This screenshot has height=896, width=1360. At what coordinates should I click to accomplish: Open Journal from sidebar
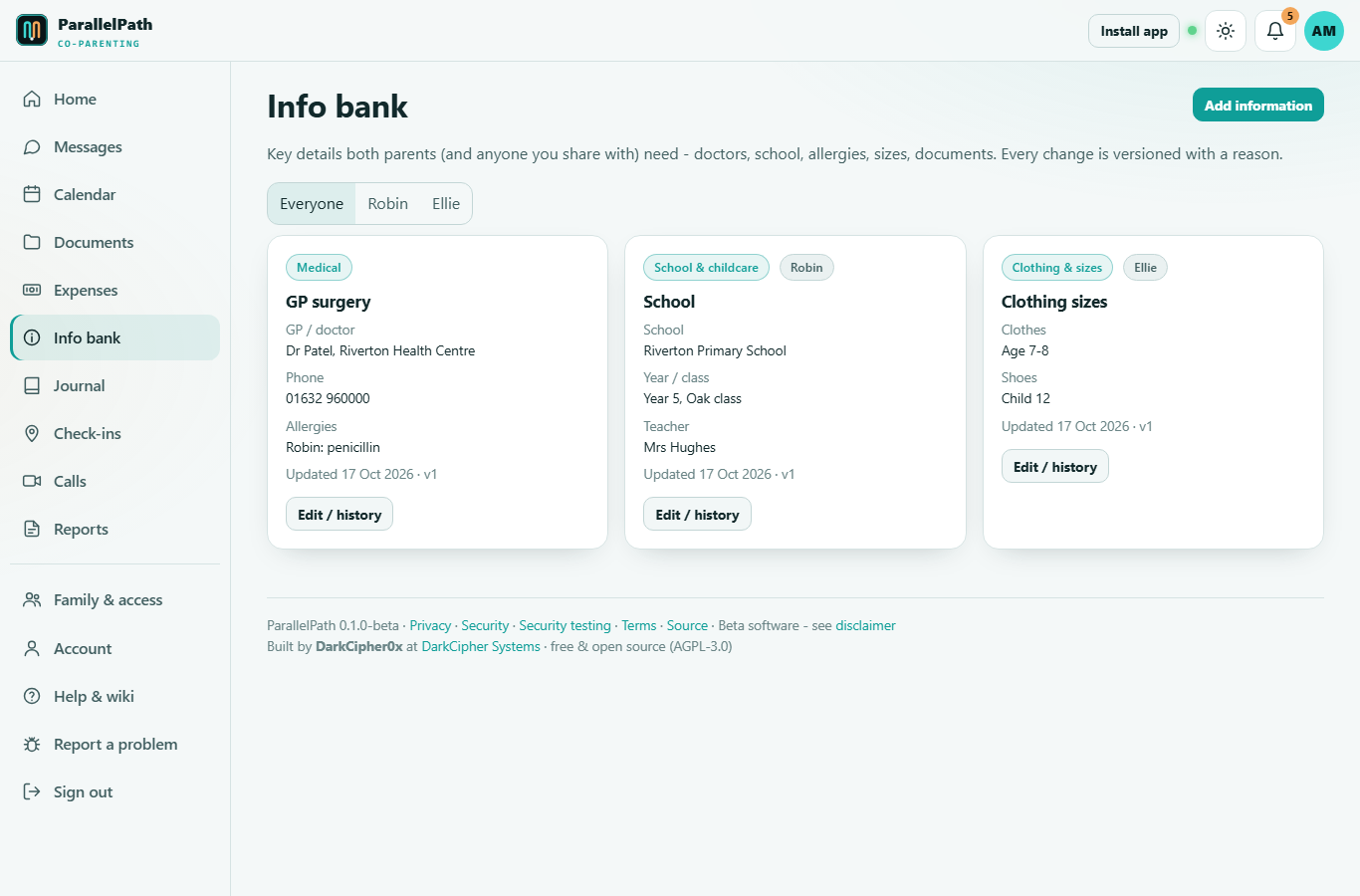(x=114, y=385)
